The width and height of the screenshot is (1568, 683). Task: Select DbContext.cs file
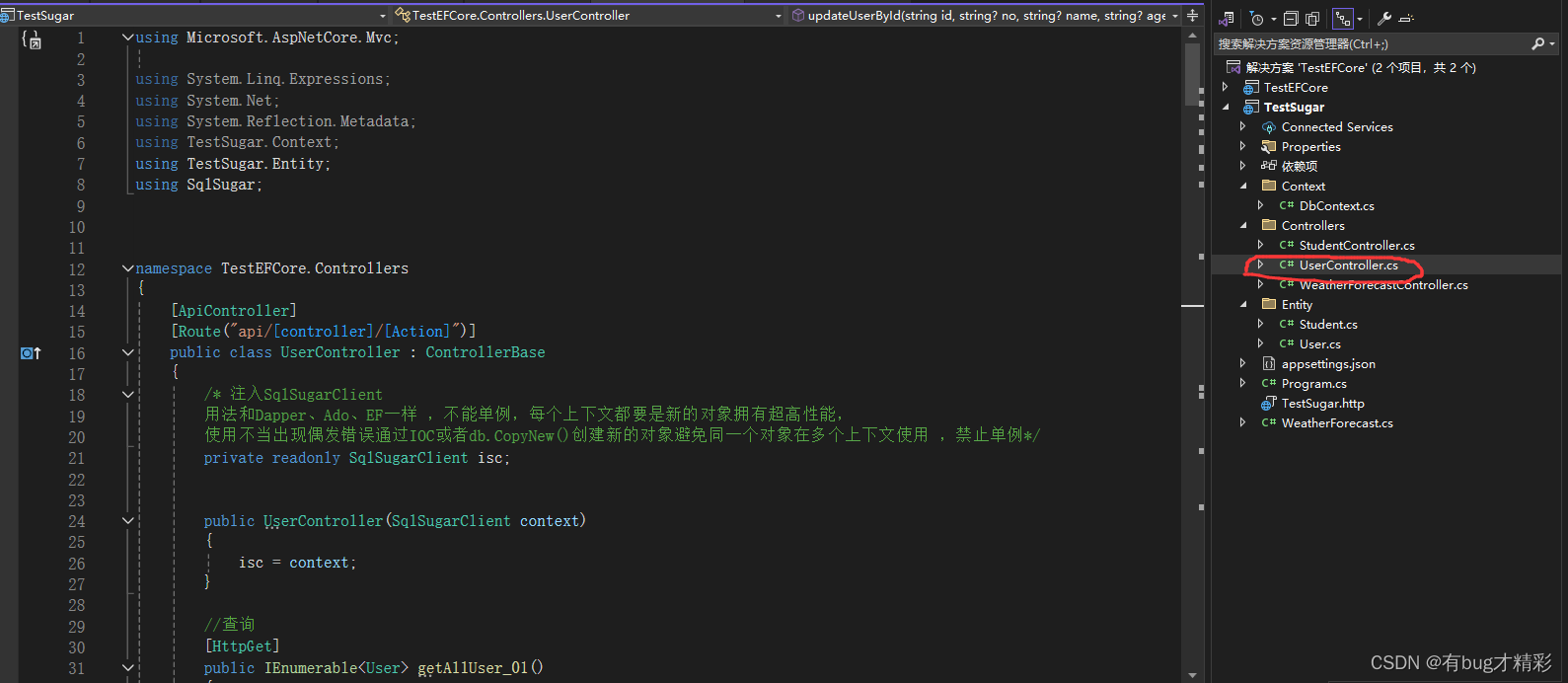point(1336,205)
